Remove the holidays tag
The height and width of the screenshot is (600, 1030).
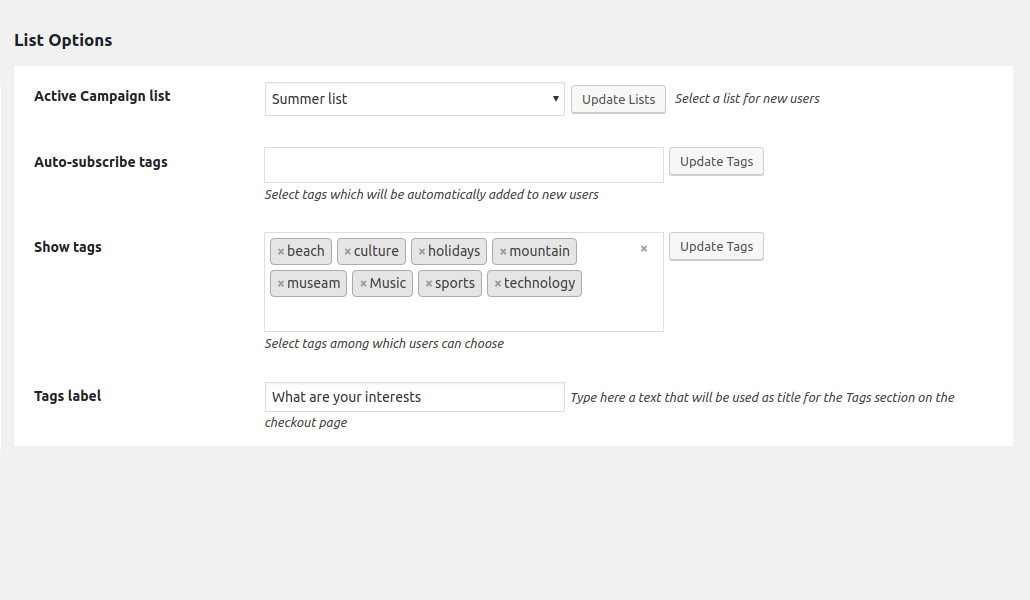(x=422, y=252)
